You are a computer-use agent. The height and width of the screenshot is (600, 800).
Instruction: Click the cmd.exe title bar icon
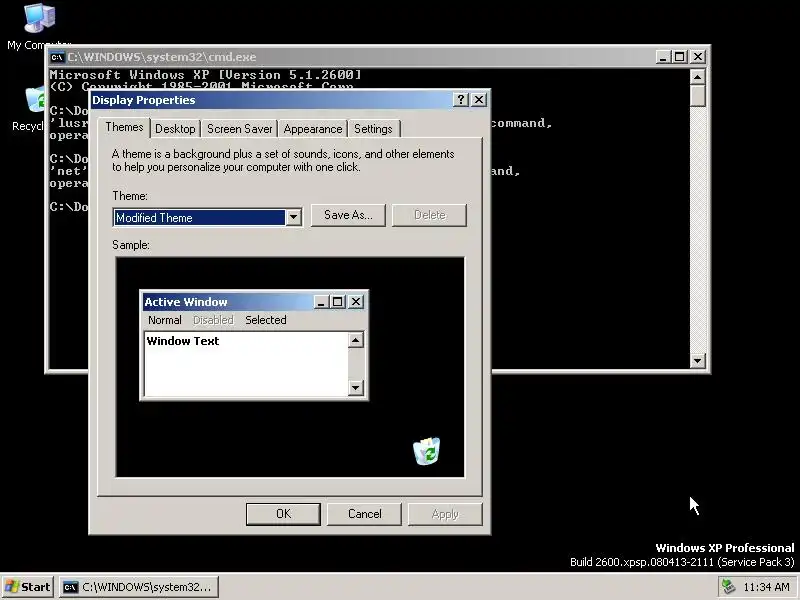tap(57, 57)
